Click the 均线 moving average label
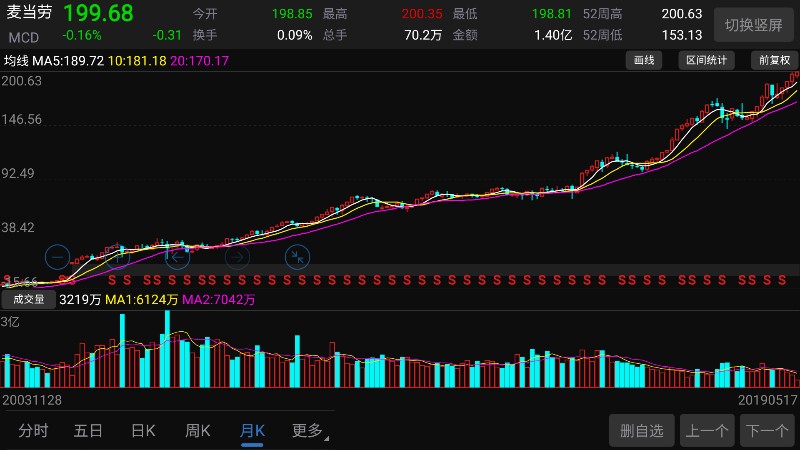This screenshot has width=800, height=450. tap(16, 61)
